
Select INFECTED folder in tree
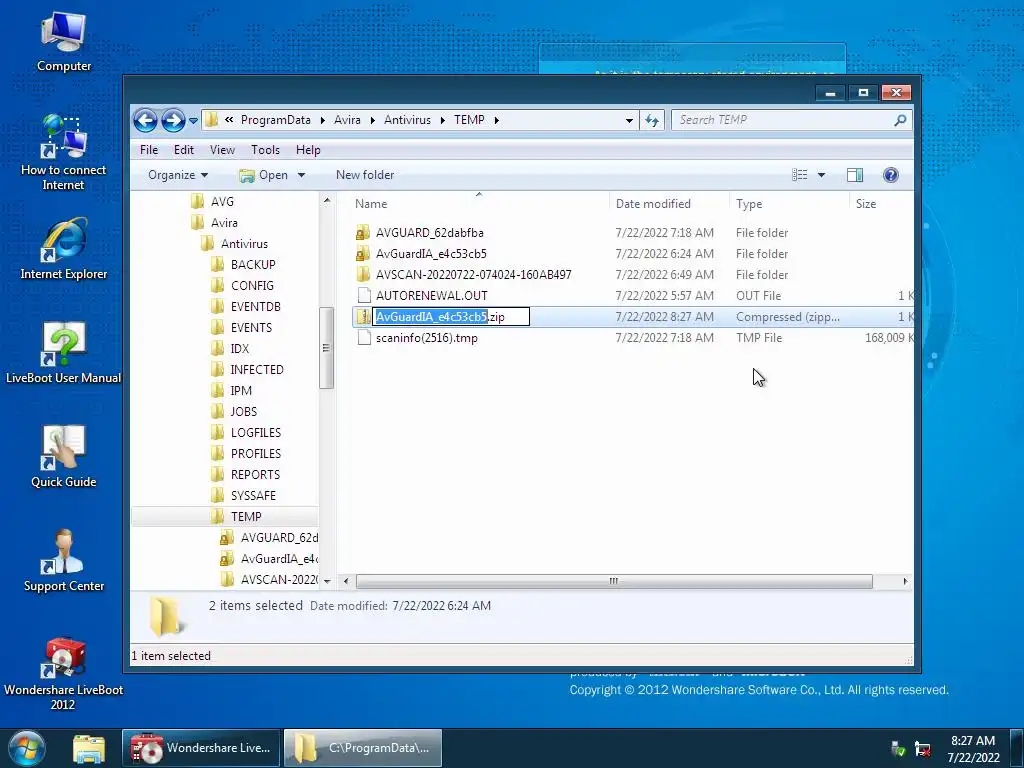257,370
